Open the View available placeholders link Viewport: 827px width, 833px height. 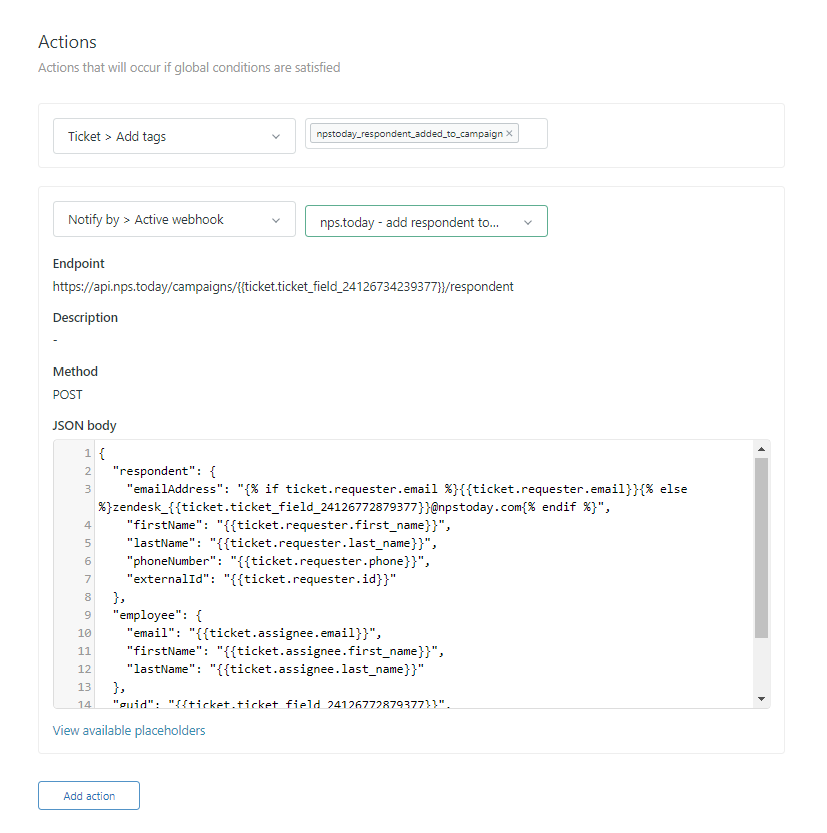[129, 731]
